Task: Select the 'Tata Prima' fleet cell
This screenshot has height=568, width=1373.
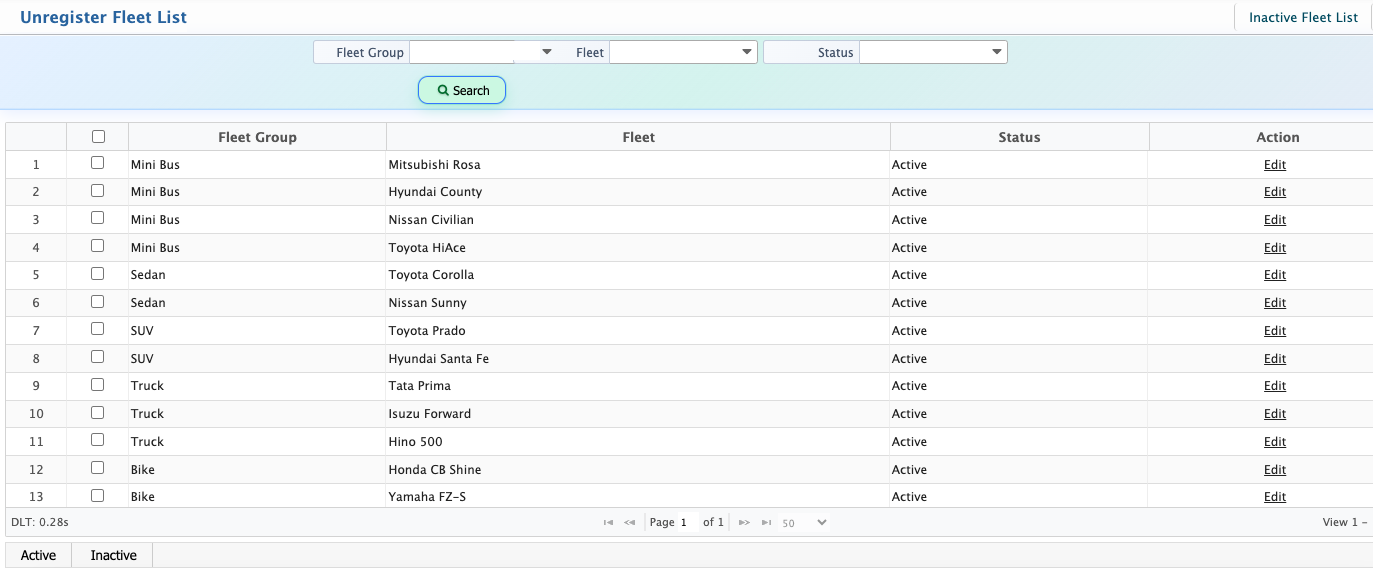Action: tap(638, 386)
